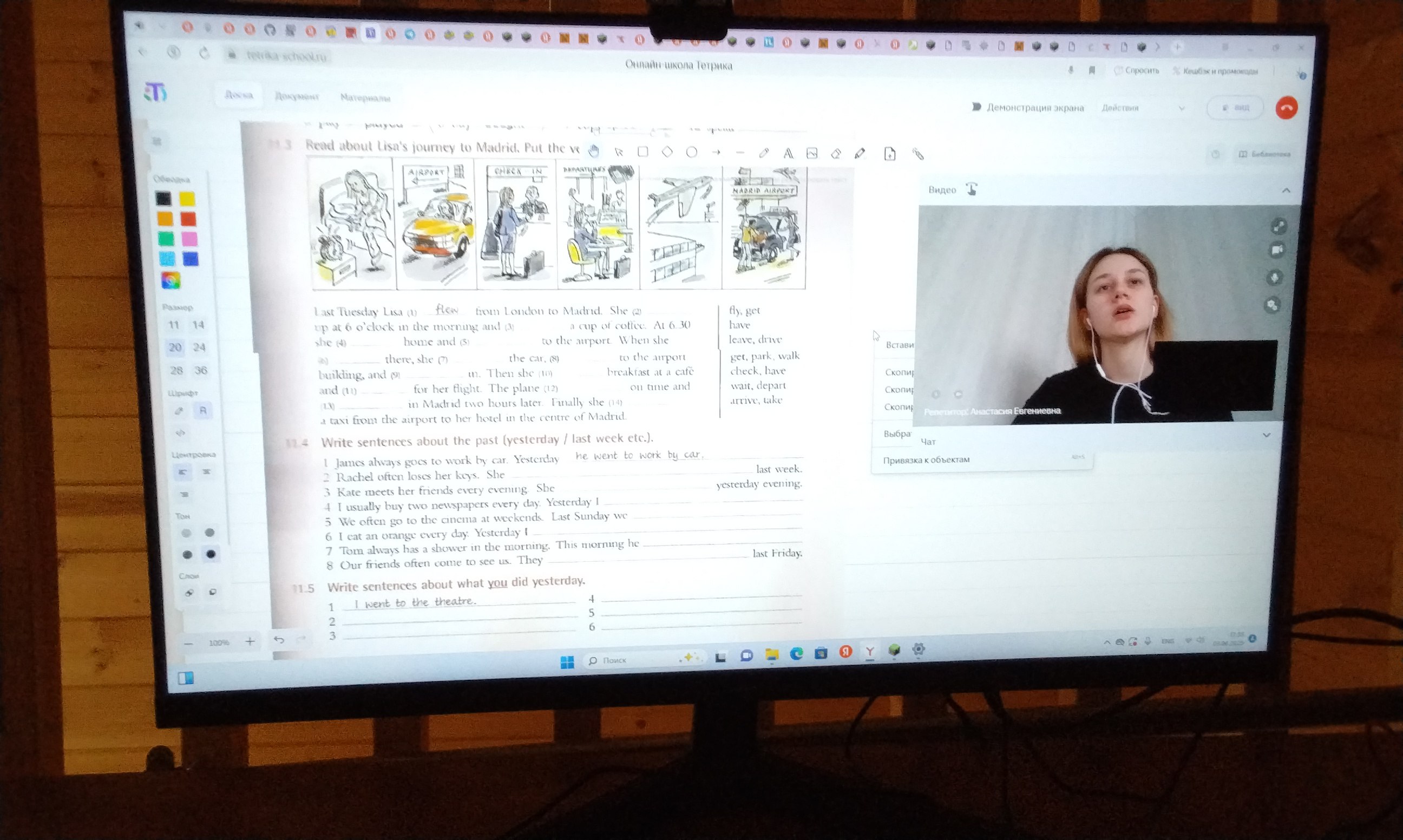Open the Действия dropdown

click(1143, 108)
